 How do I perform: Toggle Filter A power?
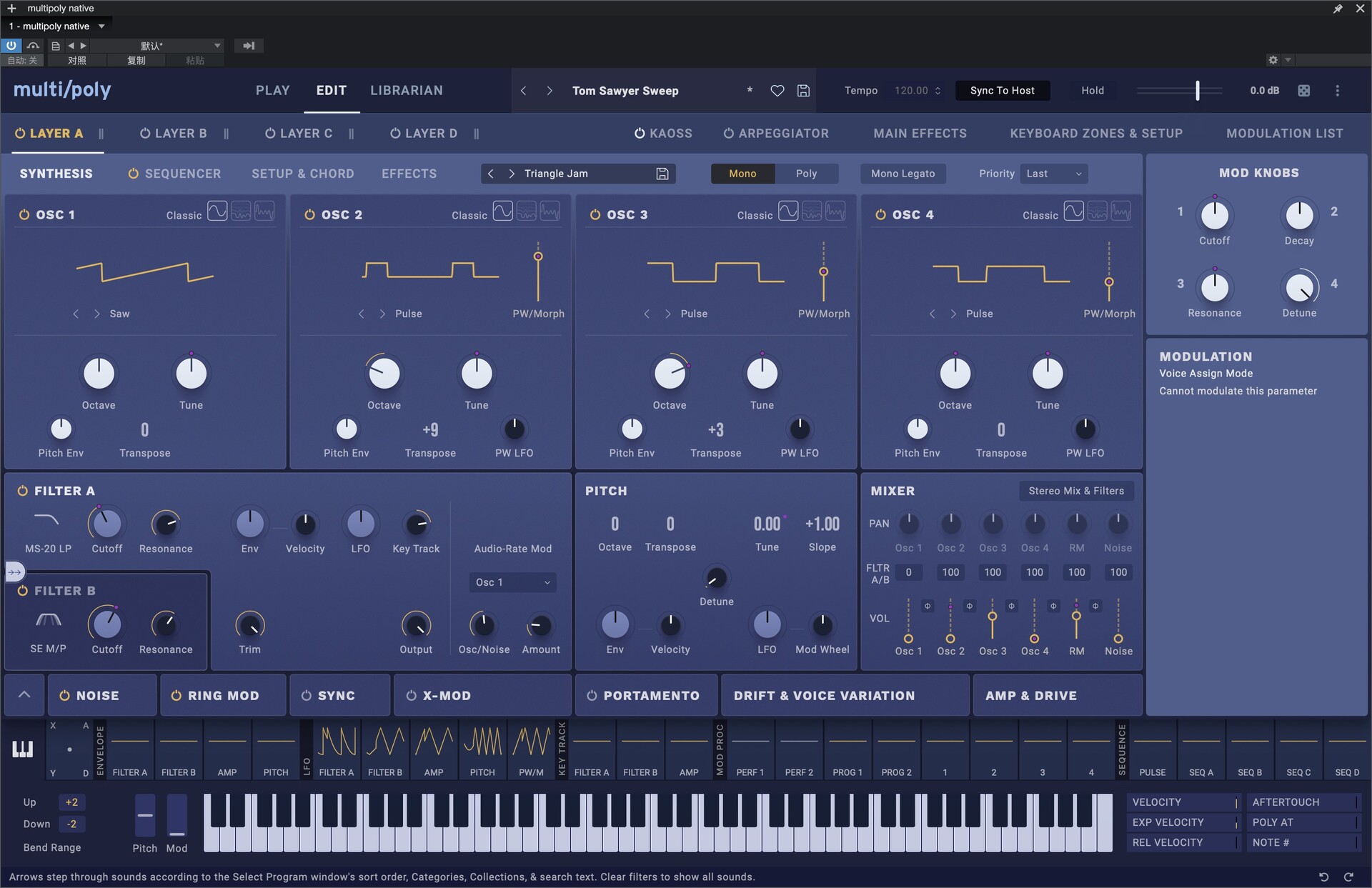(23, 491)
